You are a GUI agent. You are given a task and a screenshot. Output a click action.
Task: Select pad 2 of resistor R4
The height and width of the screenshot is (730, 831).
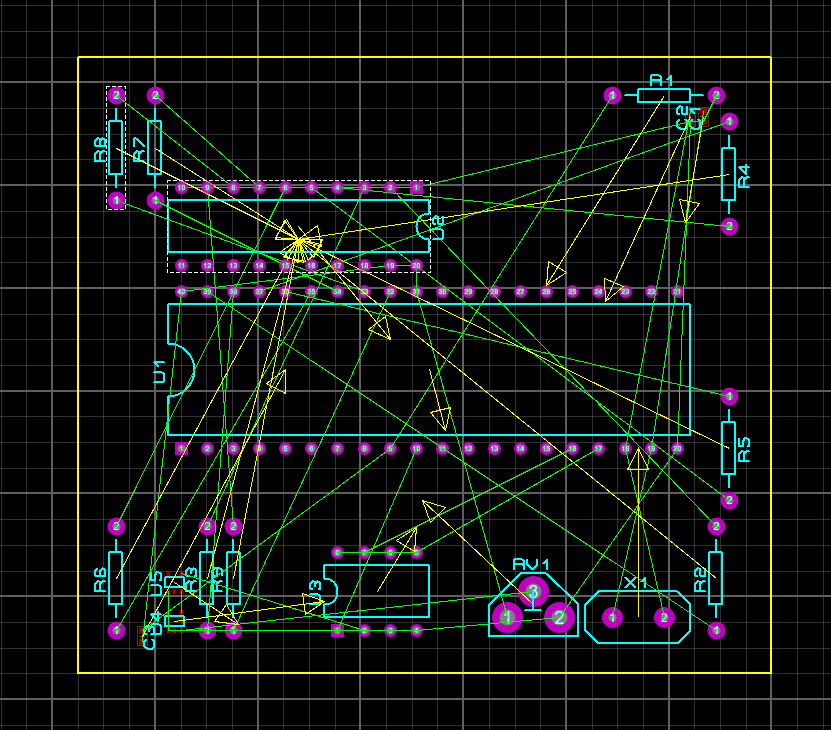(729, 226)
